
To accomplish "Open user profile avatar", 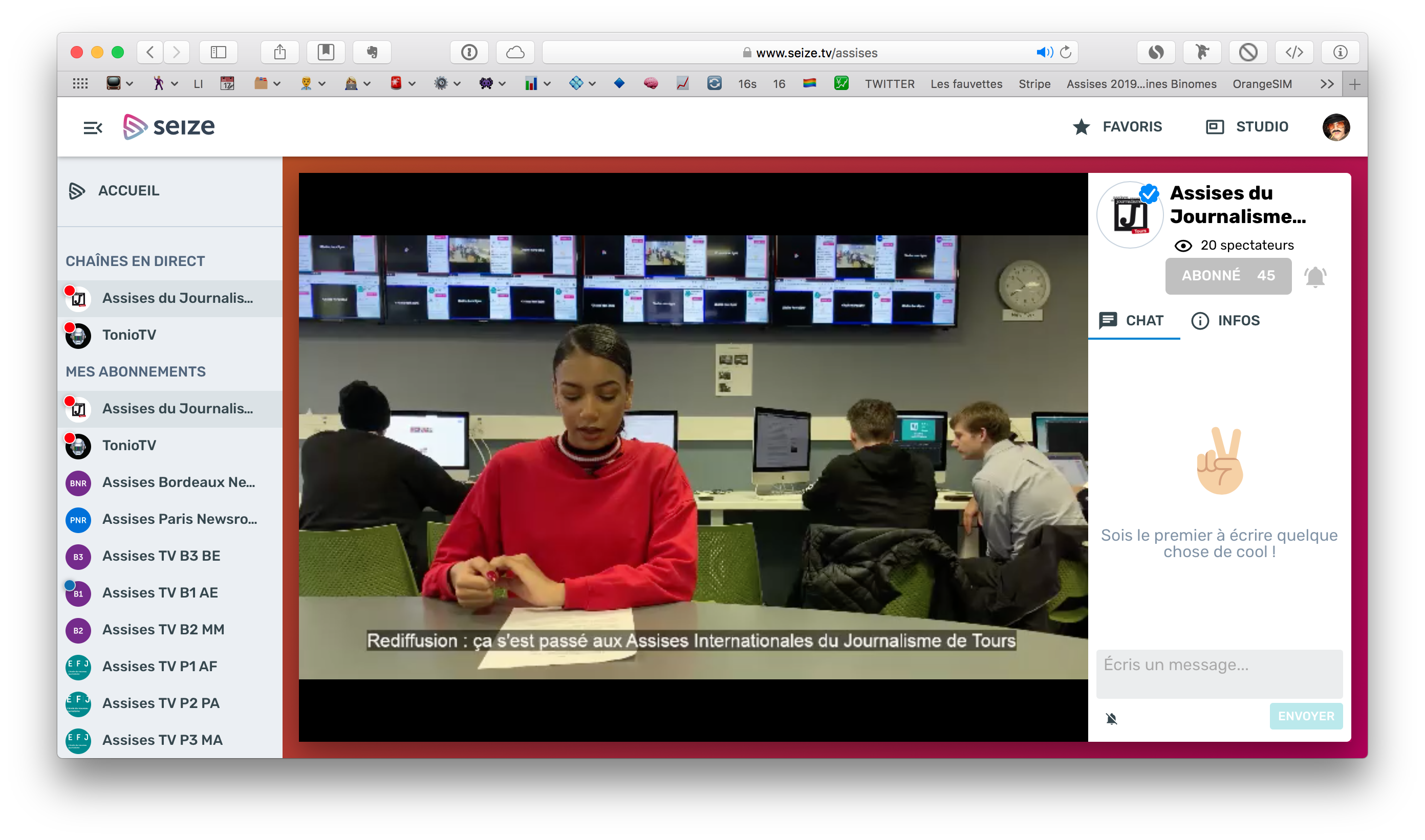I will click(1335, 127).
